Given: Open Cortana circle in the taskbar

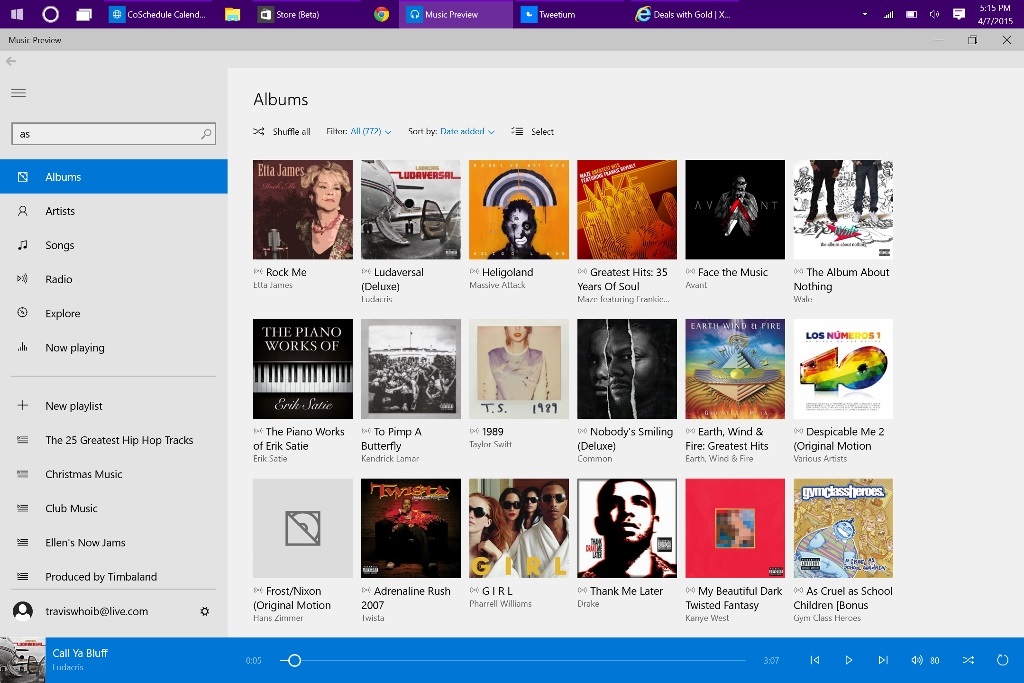Looking at the screenshot, I should click(x=50, y=14).
